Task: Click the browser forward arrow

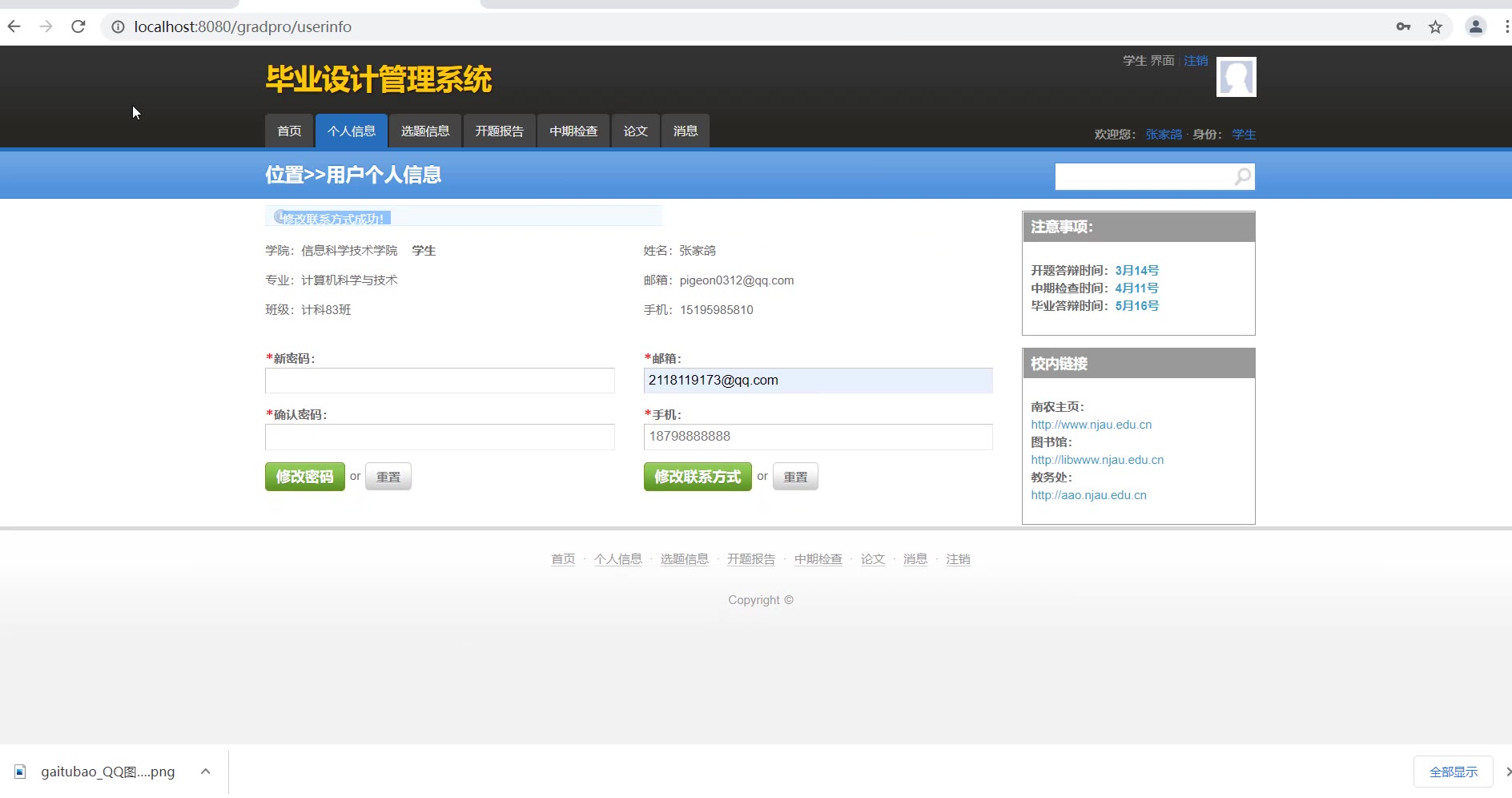Action: [46, 26]
